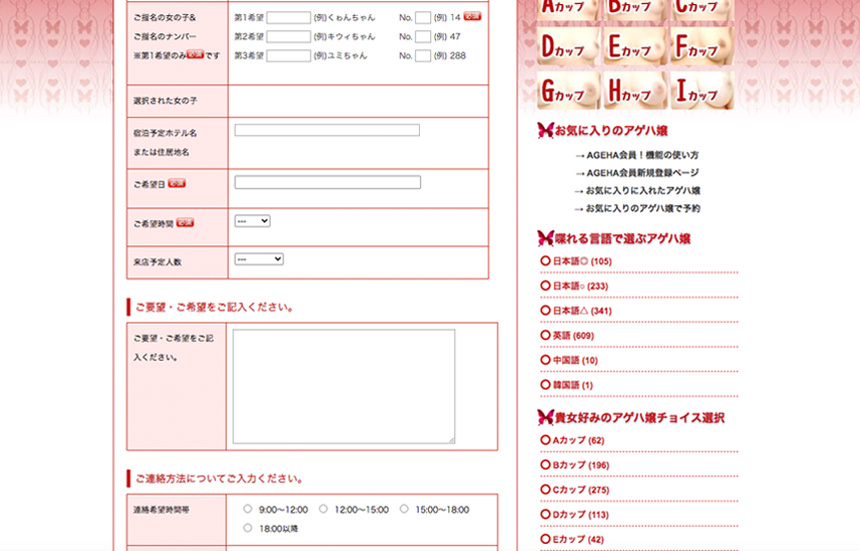Select the Iカップ image banner
The height and width of the screenshot is (551, 860).
702,90
